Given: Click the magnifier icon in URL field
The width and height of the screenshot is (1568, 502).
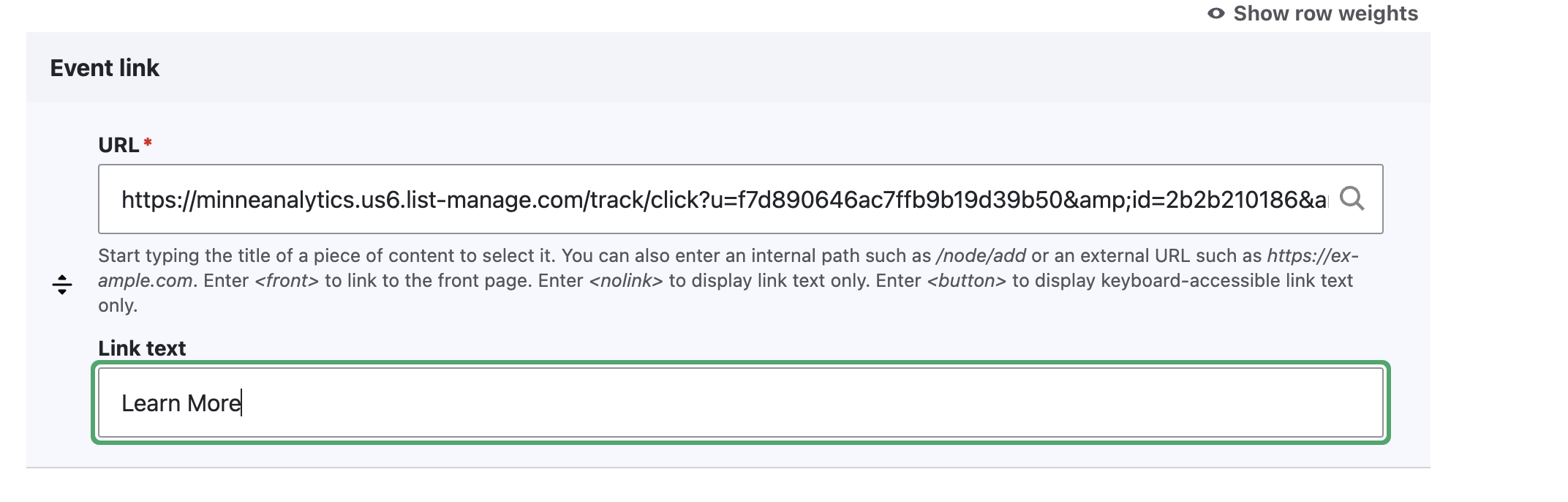Looking at the screenshot, I should point(1352,198).
